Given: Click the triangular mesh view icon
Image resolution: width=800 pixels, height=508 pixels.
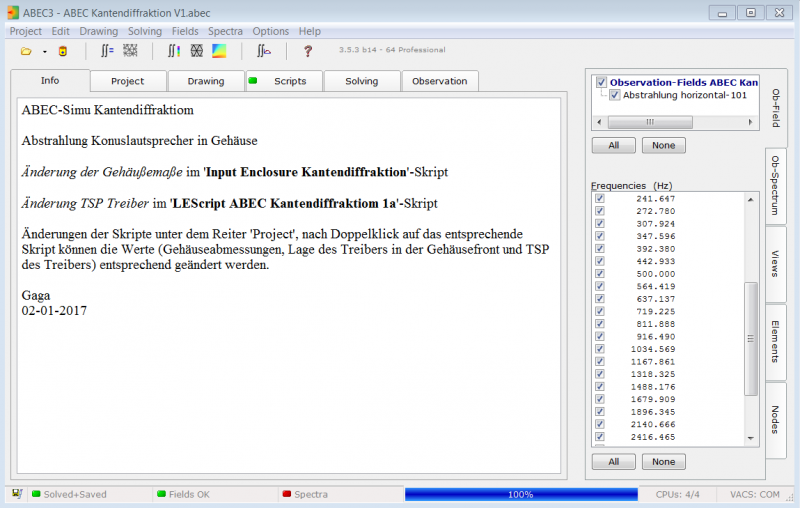Looking at the screenshot, I should tap(196, 50).
